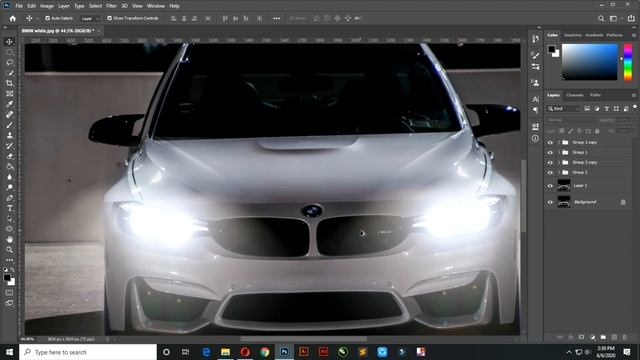The width and height of the screenshot is (640, 360).
Task: Open the Auto-Select Layer dropdown
Action: pos(89,19)
